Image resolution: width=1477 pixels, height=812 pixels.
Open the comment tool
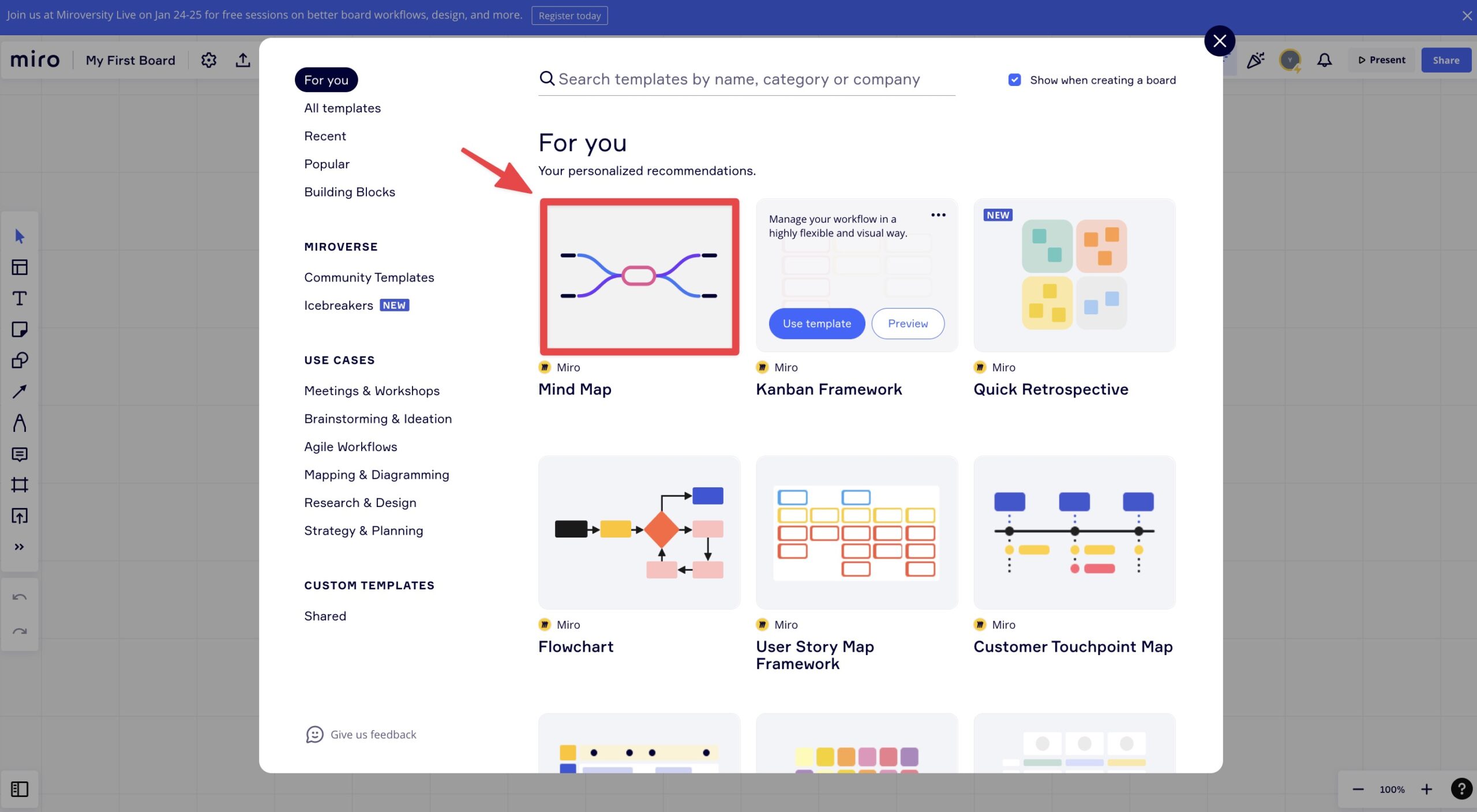click(20, 454)
